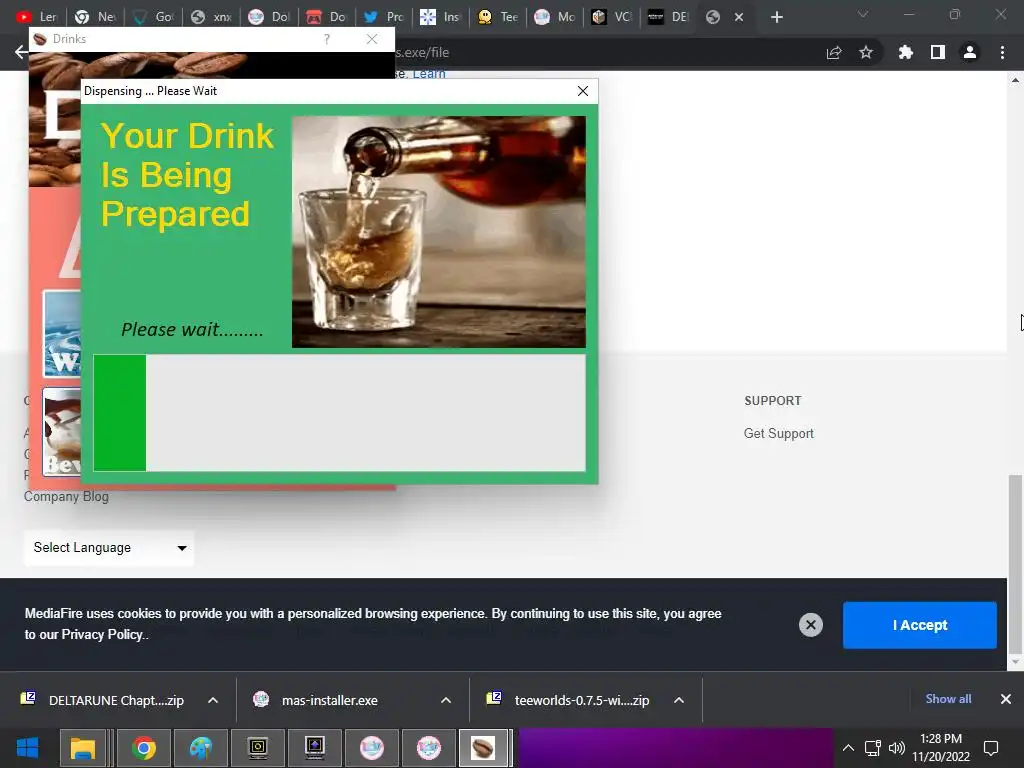Screen dimensions: 1024x768
Task: Click the pouring drink image
Action: (439, 232)
